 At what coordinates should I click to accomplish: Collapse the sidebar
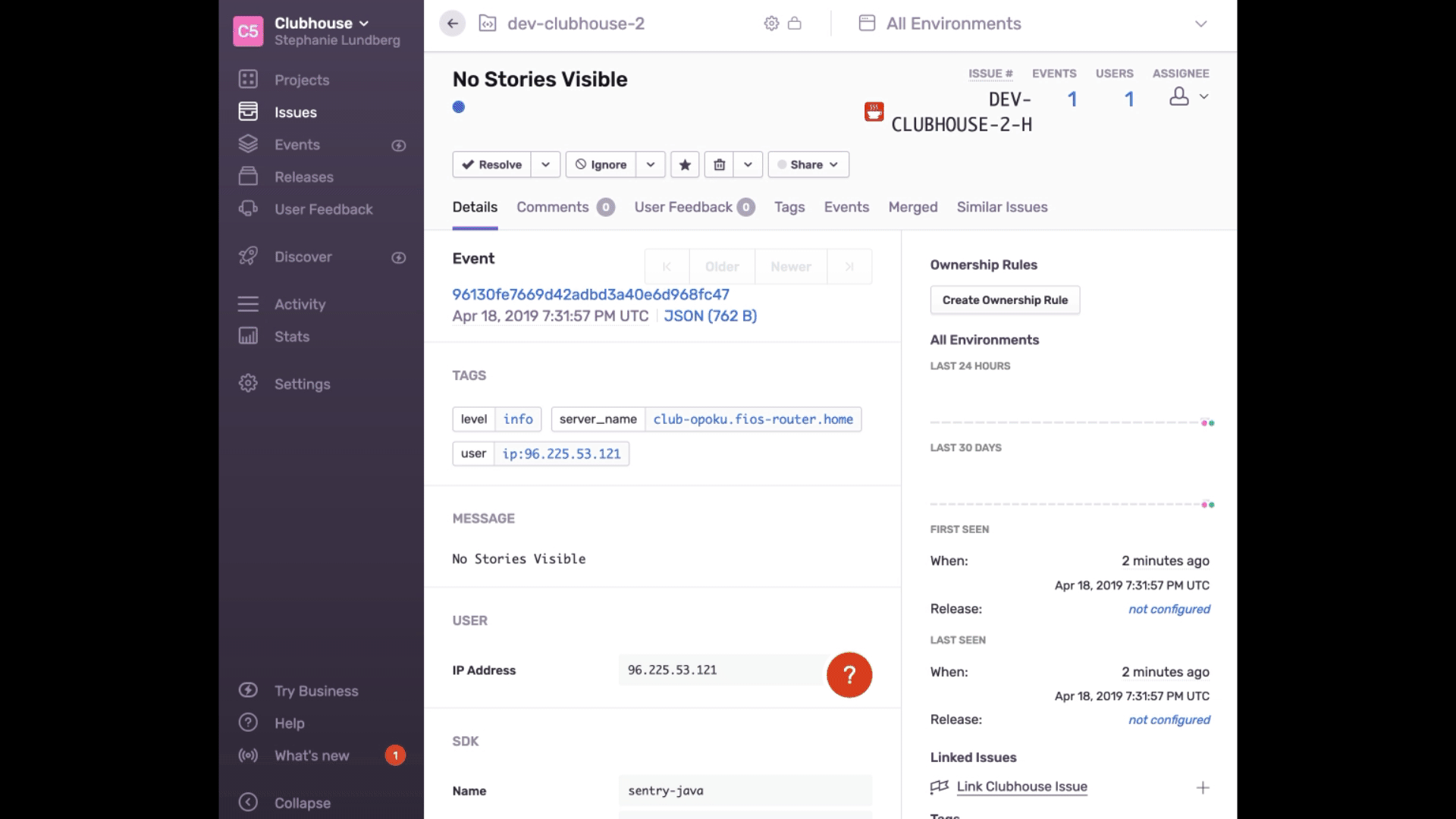pyautogui.click(x=302, y=803)
